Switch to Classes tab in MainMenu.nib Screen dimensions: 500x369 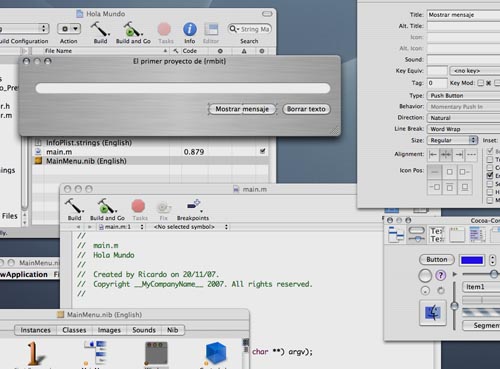[x=74, y=330]
